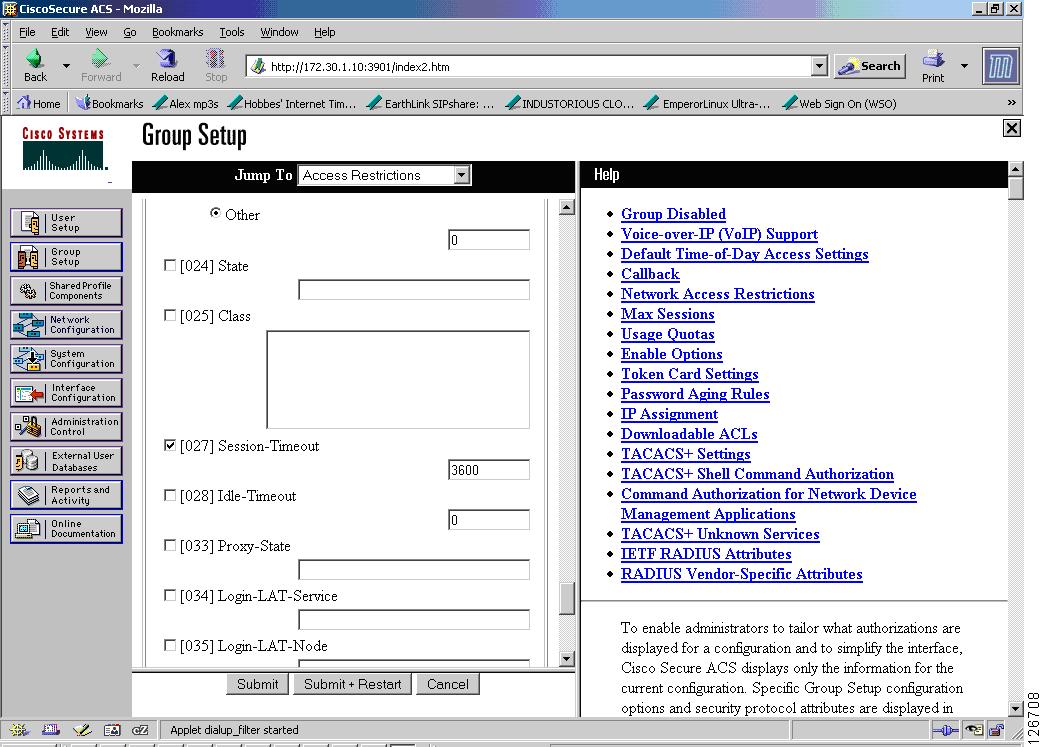Select the Other radio button
This screenshot has height=747, width=1042.
(215, 213)
